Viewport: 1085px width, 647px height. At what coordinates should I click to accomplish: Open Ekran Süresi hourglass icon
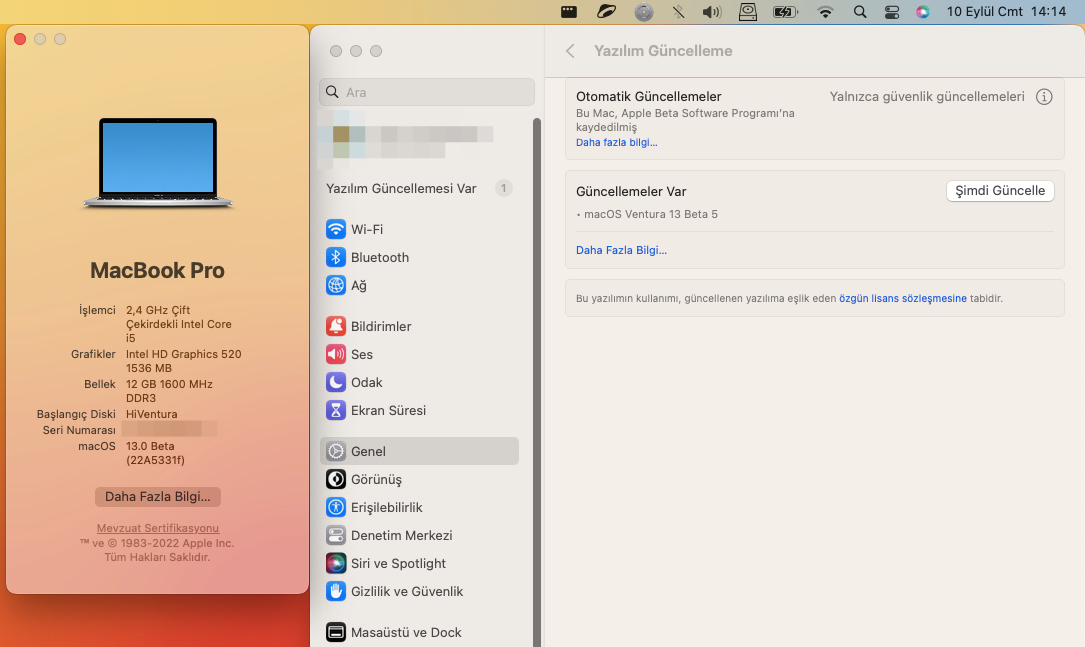pyautogui.click(x=336, y=410)
